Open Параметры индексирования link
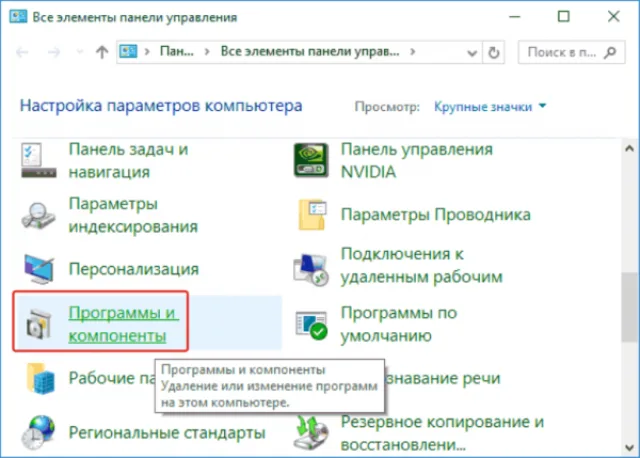The height and width of the screenshot is (458, 640). 133,215
